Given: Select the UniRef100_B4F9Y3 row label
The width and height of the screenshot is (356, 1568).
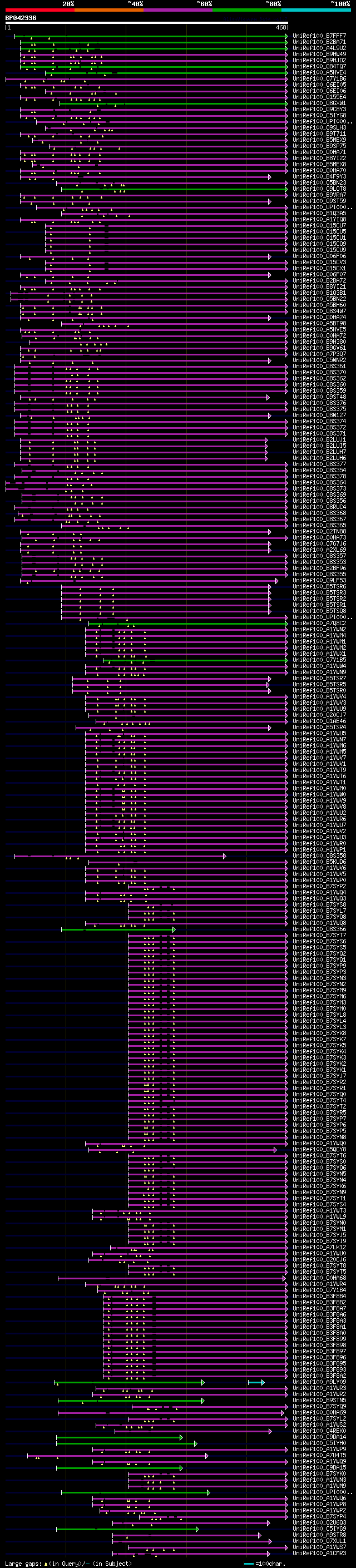Looking at the screenshot, I should (319, 176).
